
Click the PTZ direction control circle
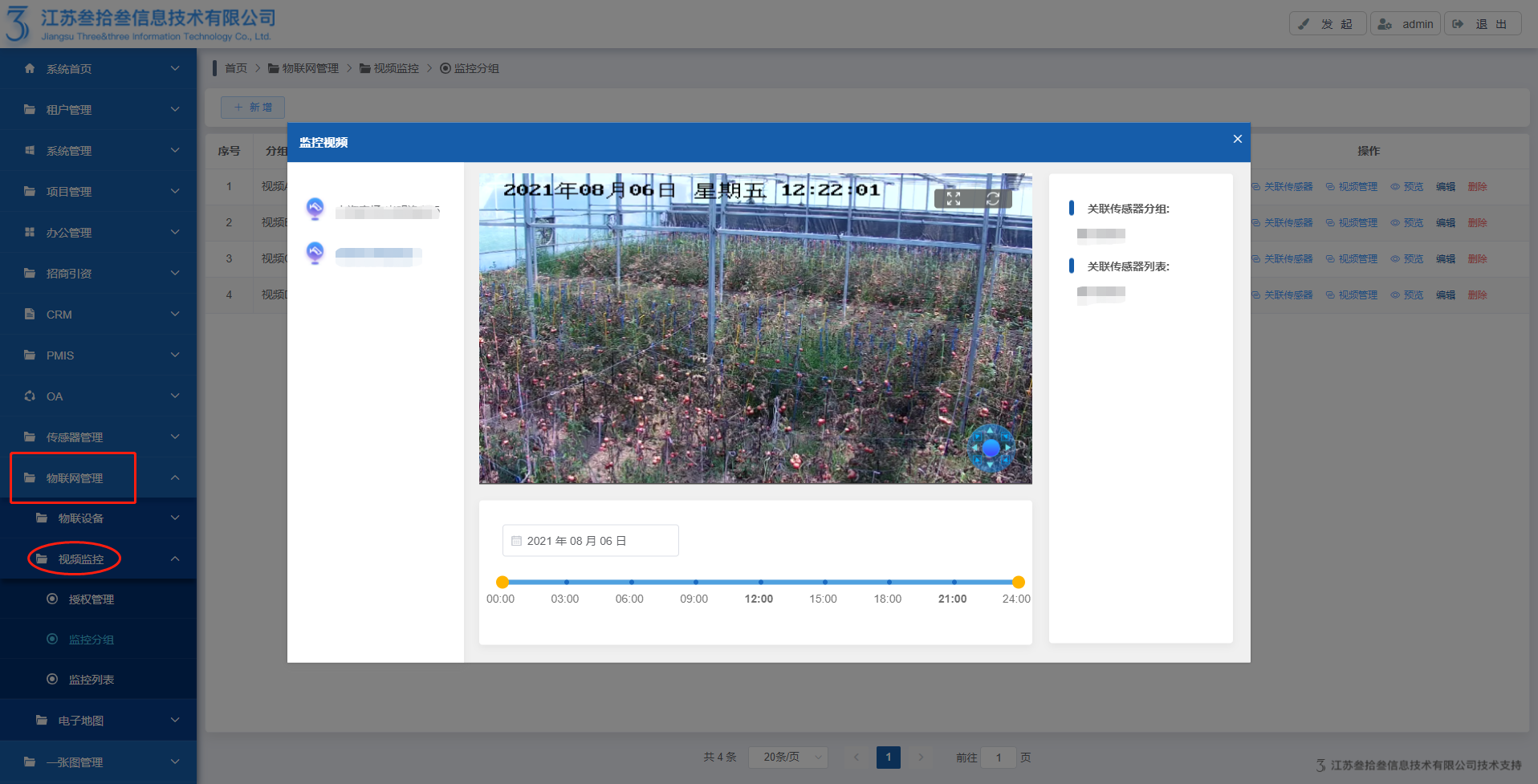[x=991, y=448]
